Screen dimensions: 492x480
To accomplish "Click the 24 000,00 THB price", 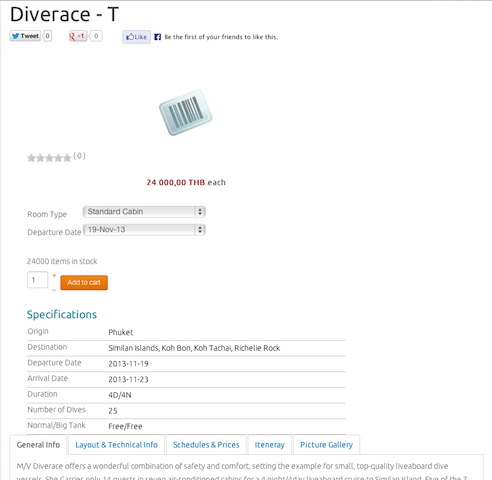I will [x=176, y=182].
